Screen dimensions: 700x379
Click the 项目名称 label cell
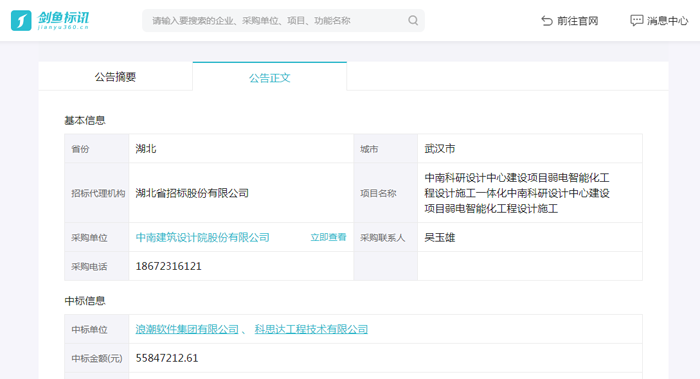pyautogui.click(x=386, y=193)
